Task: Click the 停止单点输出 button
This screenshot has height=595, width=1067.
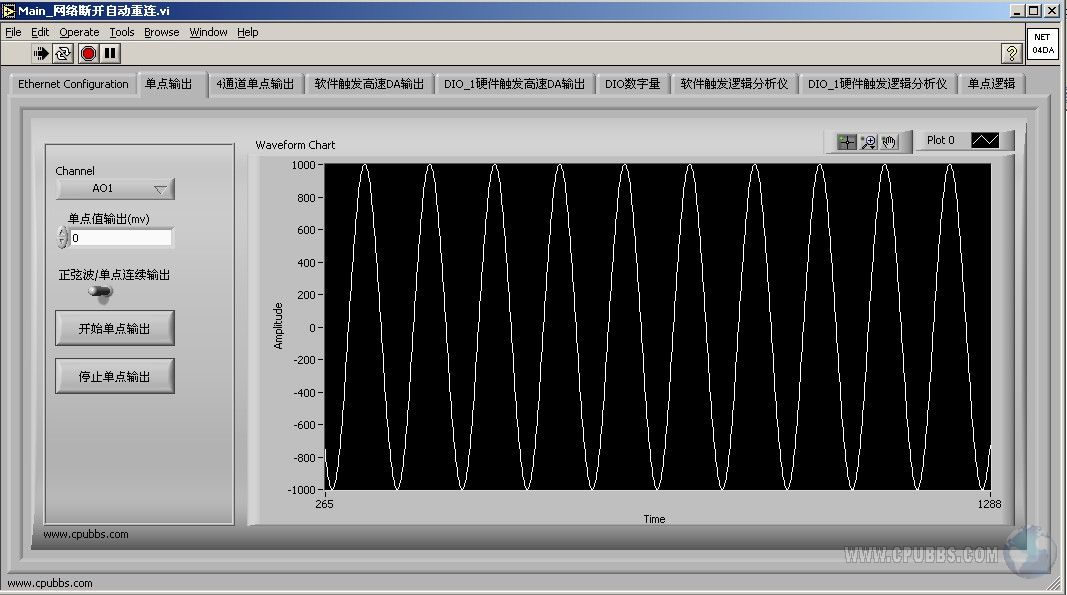Action: [x=114, y=376]
